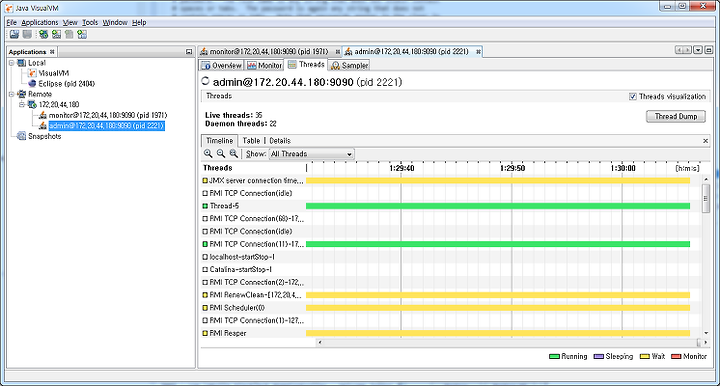Collapse the 172.20.44.180 host node

[22, 105]
